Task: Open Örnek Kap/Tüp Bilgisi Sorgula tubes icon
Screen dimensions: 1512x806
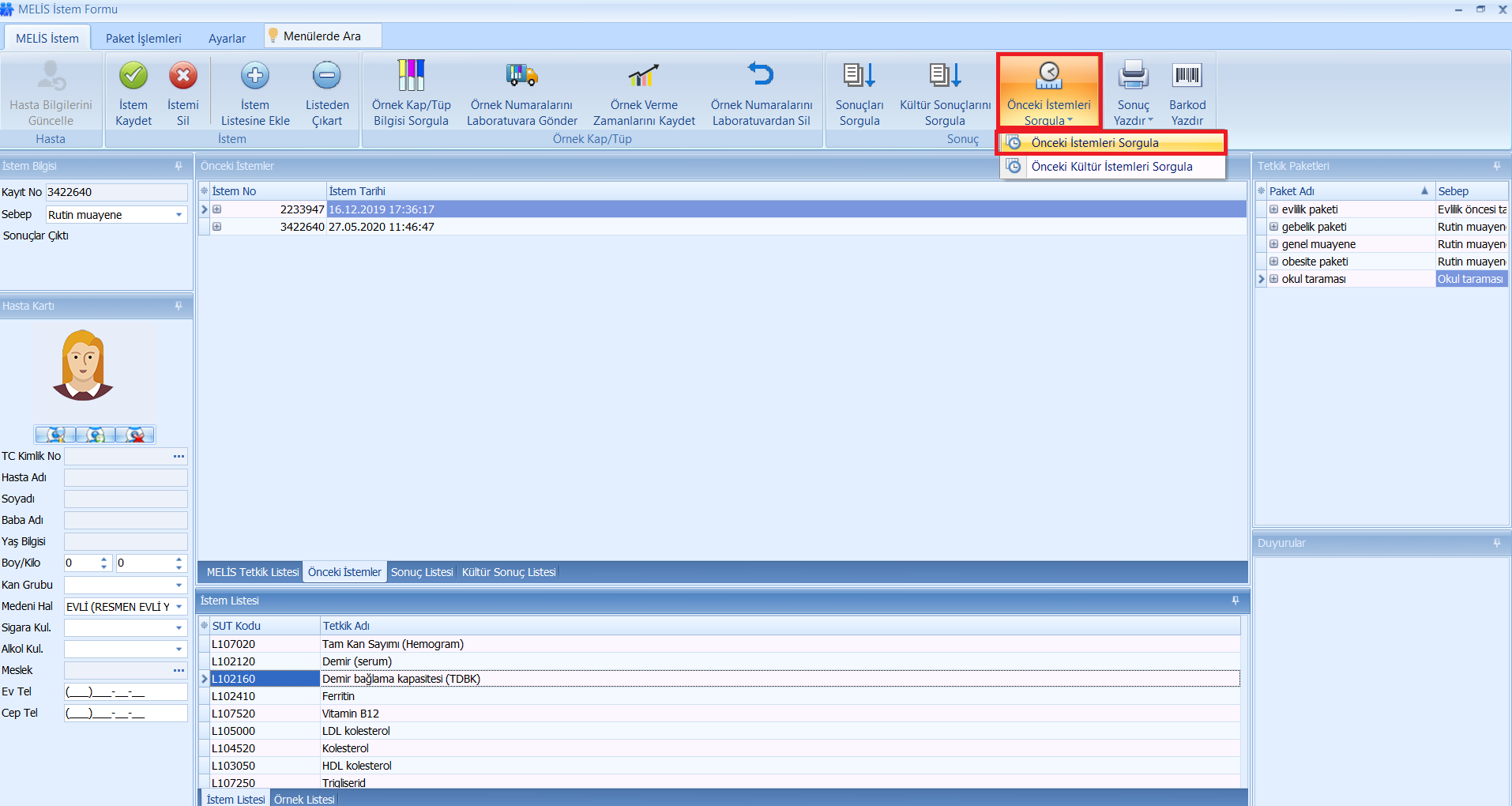Action: [x=411, y=75]
